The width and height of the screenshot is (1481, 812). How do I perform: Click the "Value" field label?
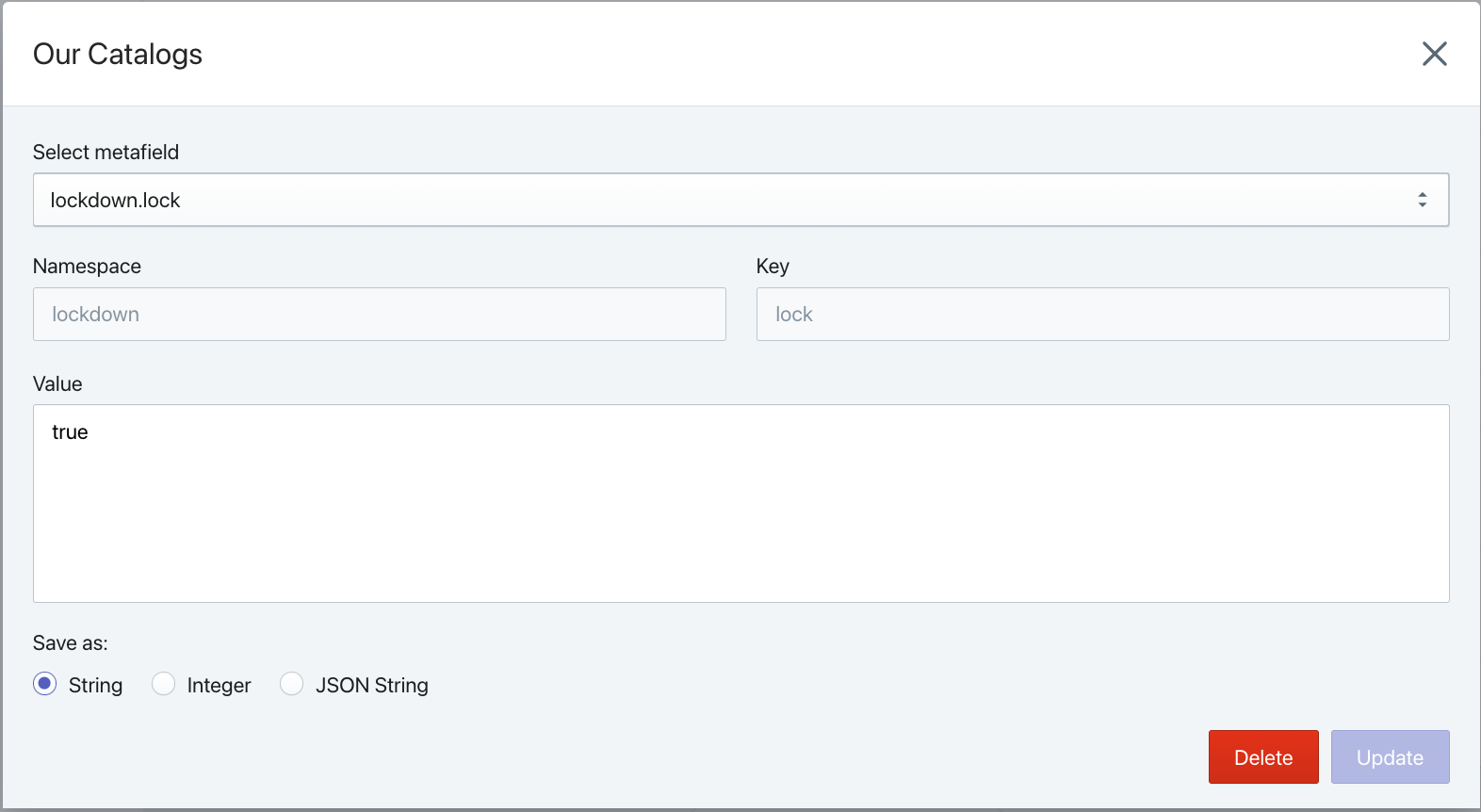tap(57, 384)
